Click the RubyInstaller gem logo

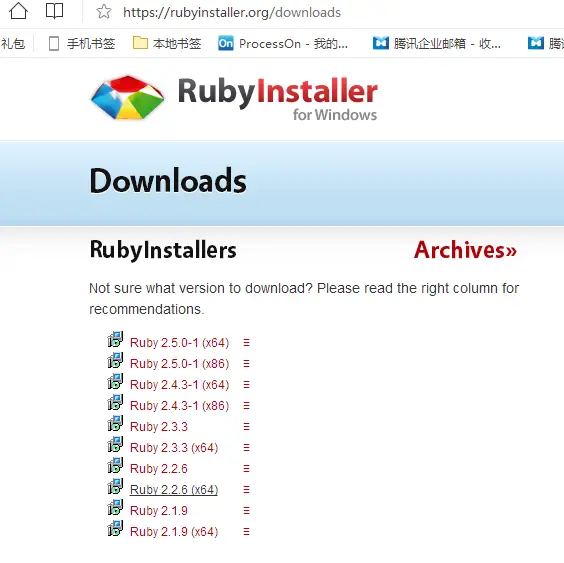128,97
